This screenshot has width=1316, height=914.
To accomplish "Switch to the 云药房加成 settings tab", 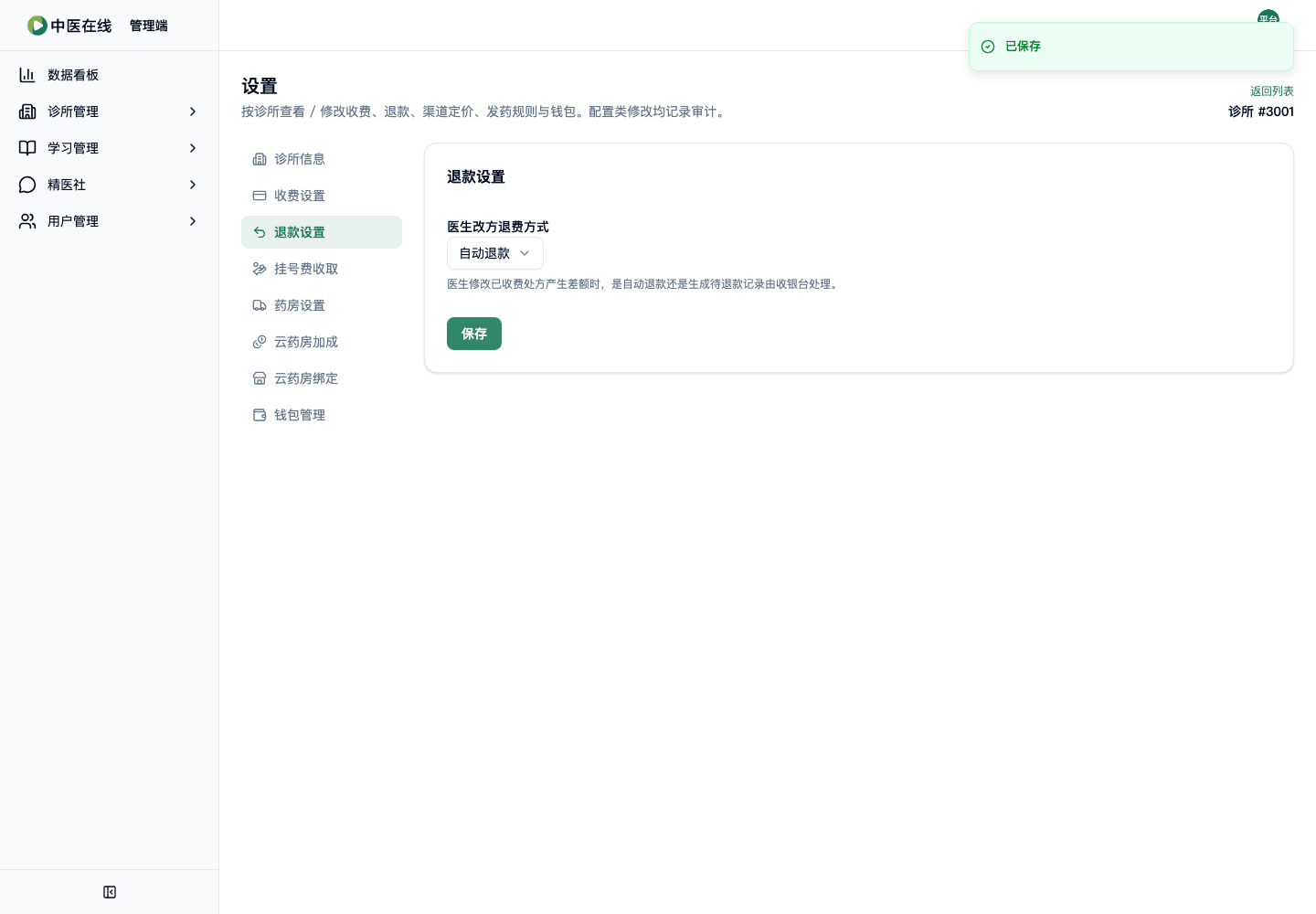I will (322, 342).
